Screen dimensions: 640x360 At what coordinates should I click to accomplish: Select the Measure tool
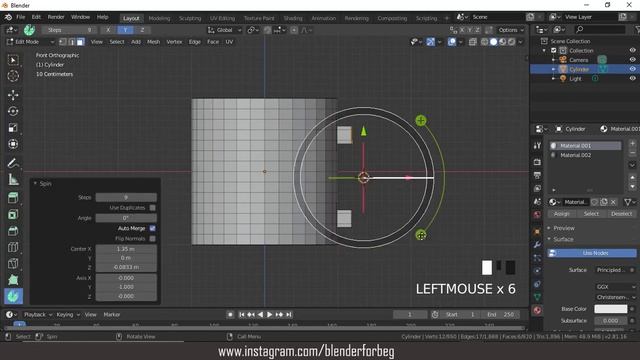[x=13, y=180]
